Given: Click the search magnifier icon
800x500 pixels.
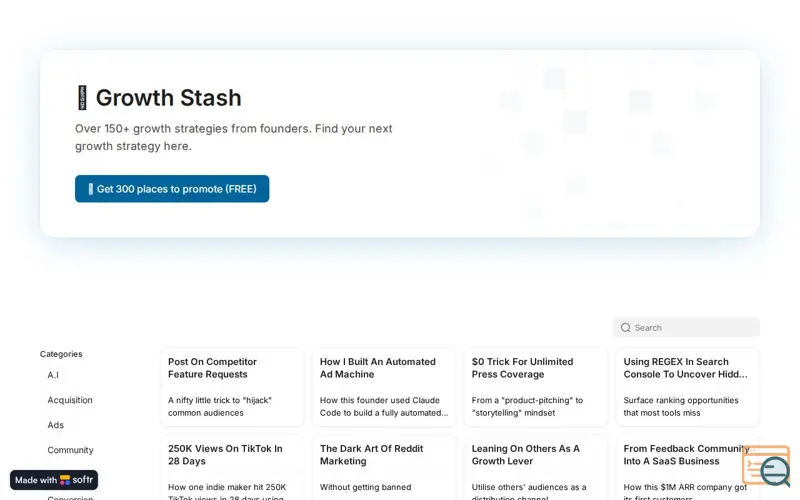Looking at the screenshot, I should [625, 328].
